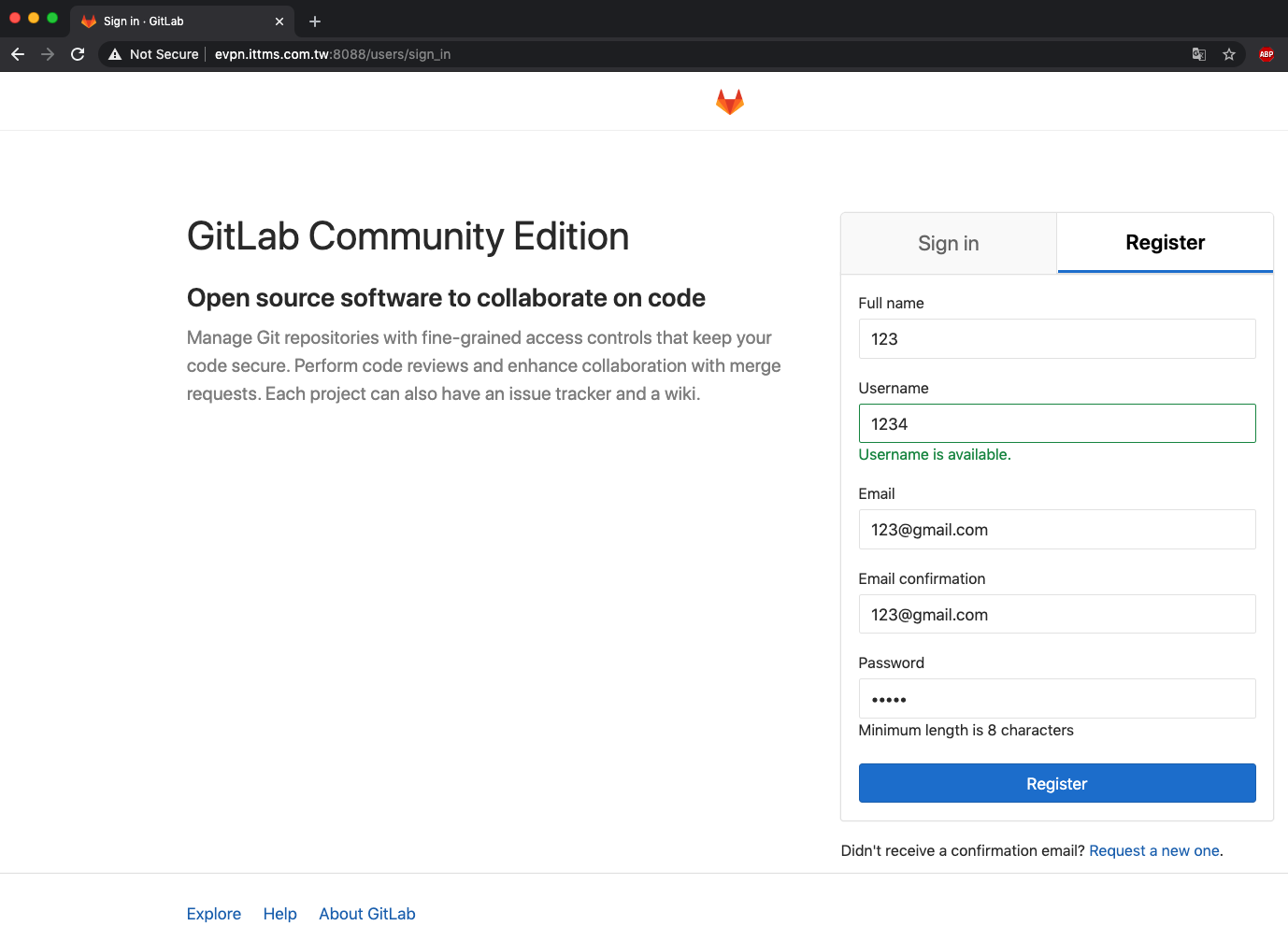Follow the Request a new one link
The width and height of the screenshot is (1288, 926).
pos(1154,850)
